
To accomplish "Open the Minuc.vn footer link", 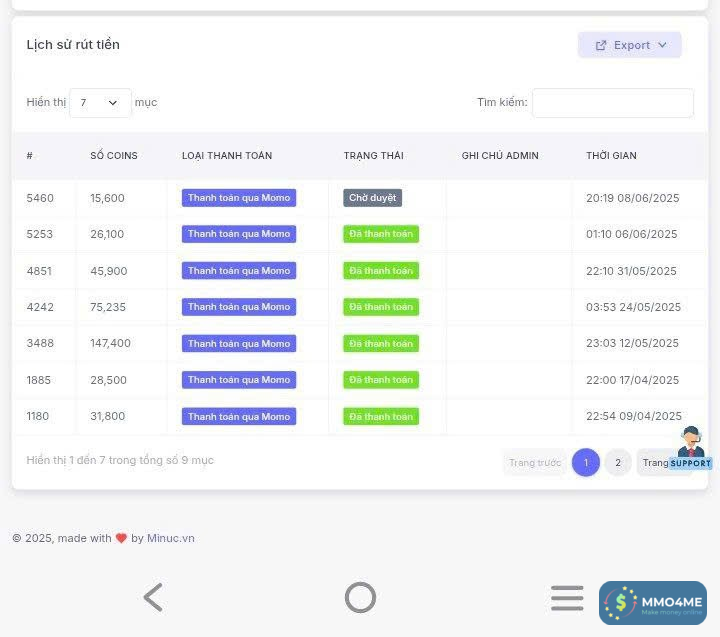I will (x=171, y=538).
